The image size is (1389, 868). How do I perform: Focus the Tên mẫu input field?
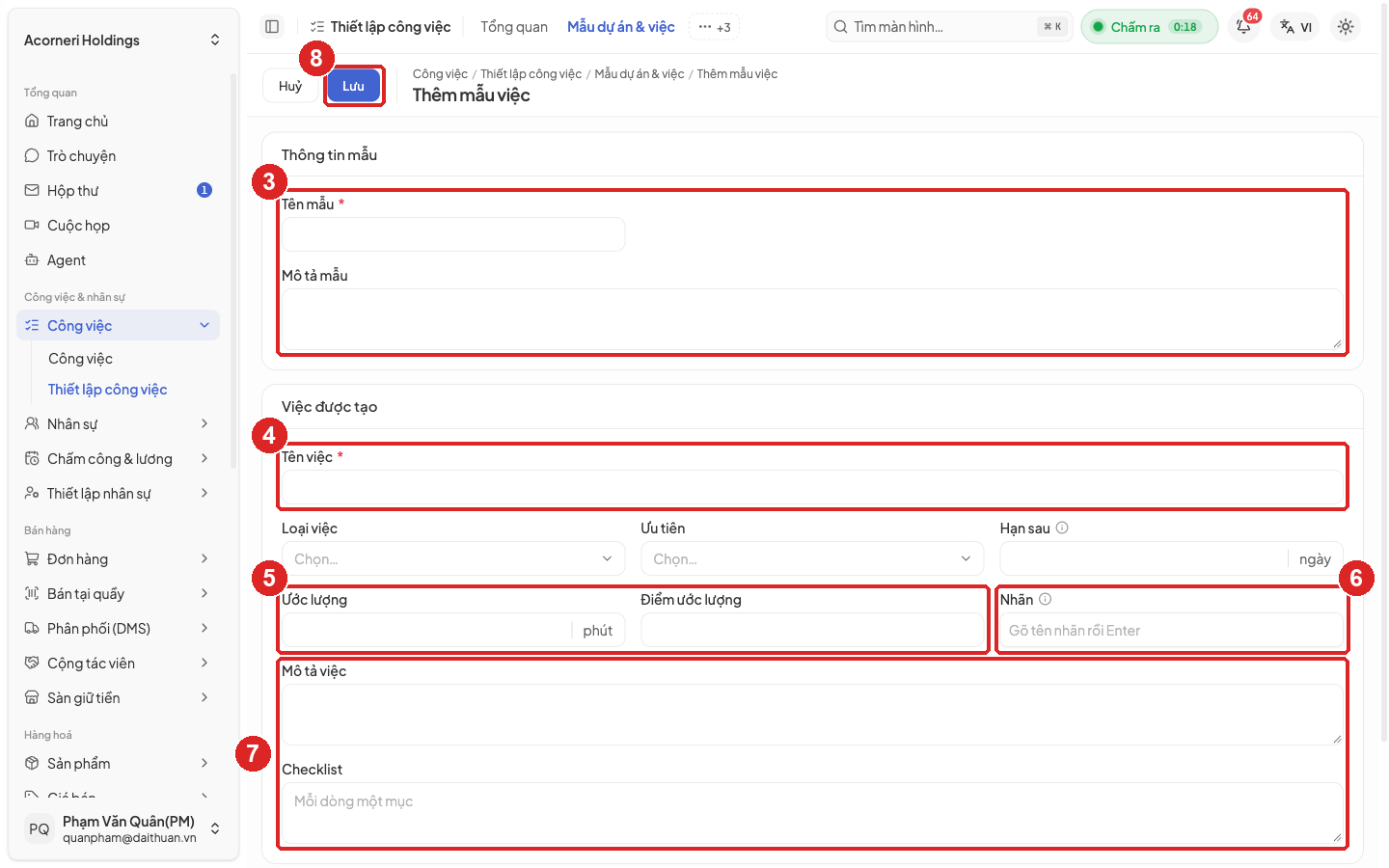453,234
